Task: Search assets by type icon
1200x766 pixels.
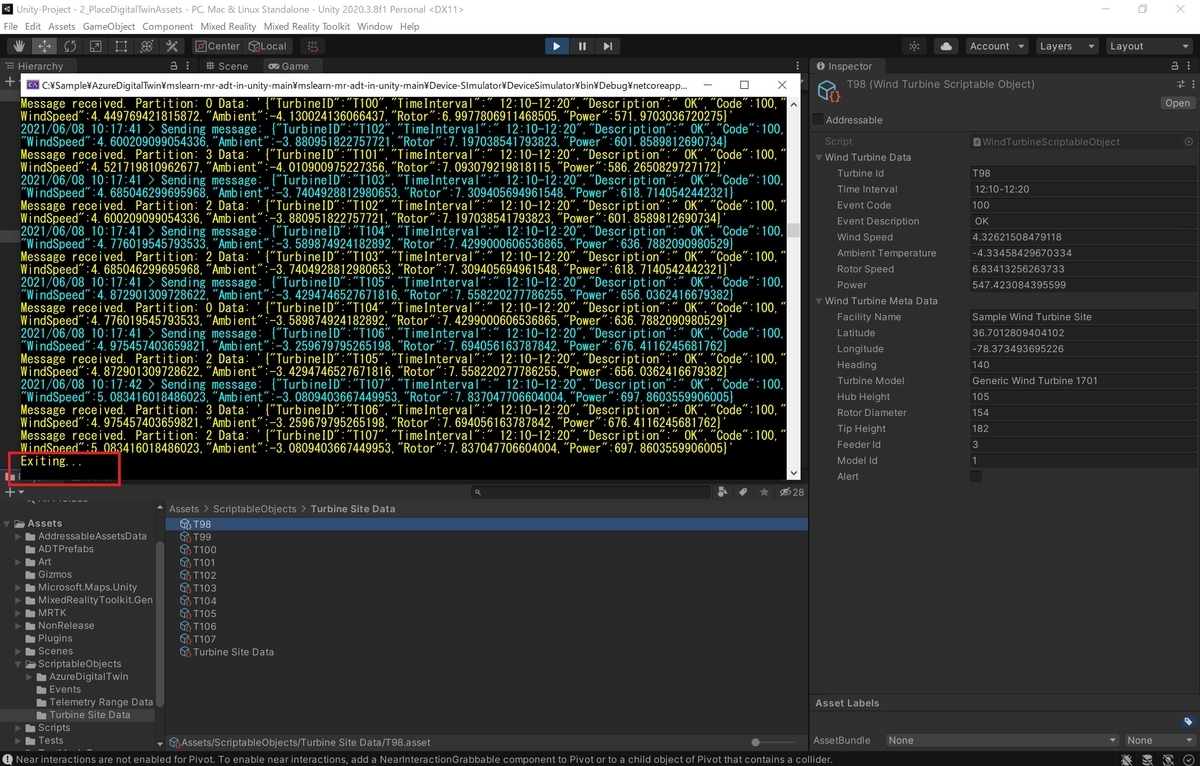Action: pos(722,492)
